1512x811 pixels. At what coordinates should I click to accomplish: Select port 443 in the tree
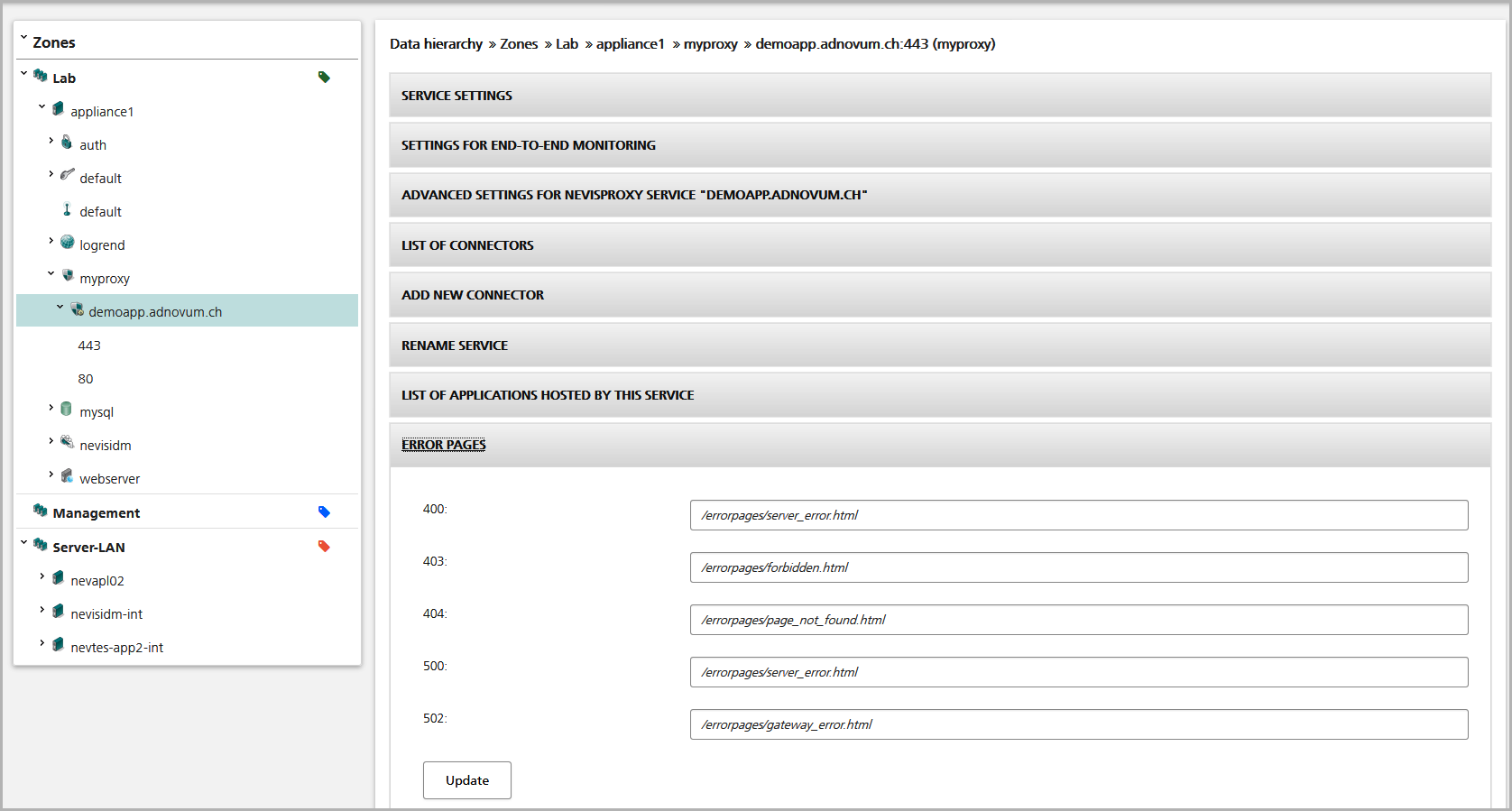[x=89, y=346]
